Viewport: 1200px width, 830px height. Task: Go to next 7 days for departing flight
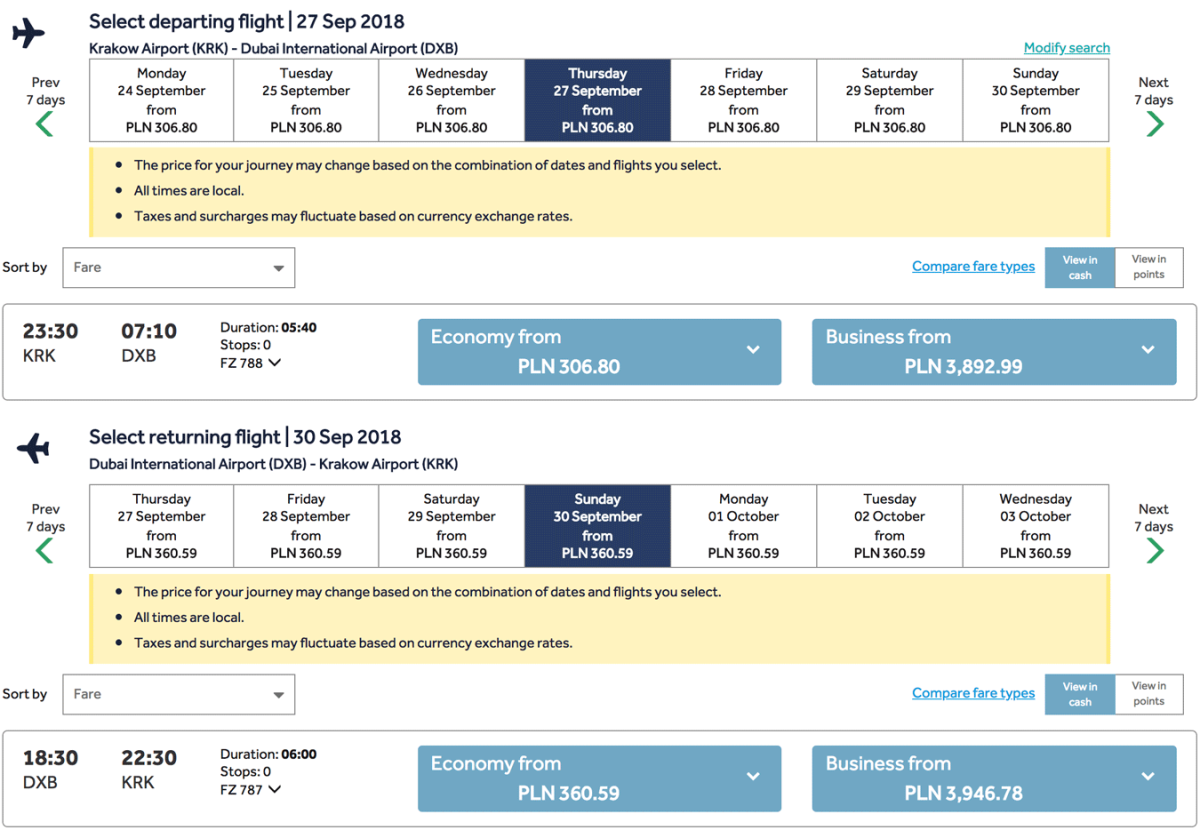tap(1154, 123)
